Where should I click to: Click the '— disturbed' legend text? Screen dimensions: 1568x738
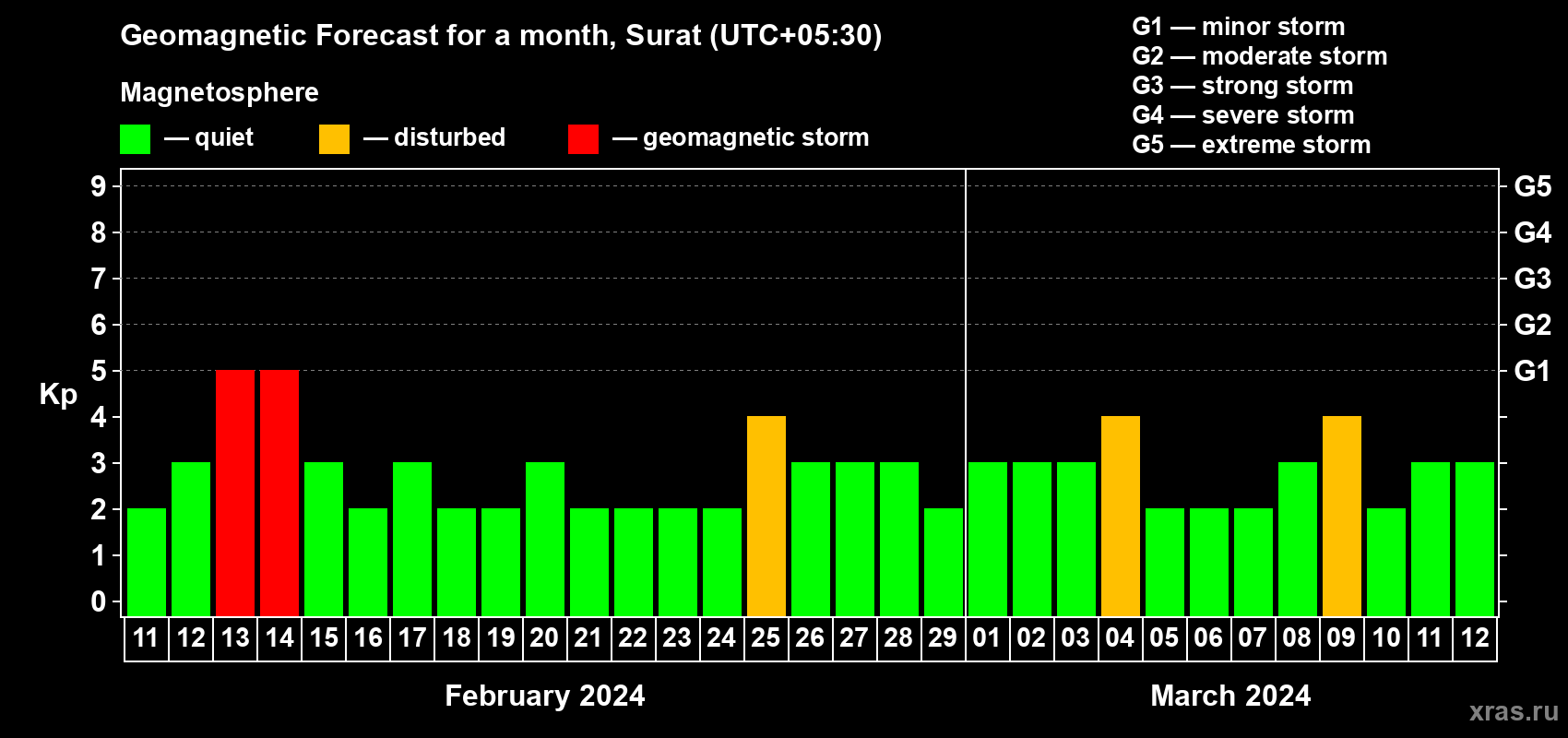point(434,137)
